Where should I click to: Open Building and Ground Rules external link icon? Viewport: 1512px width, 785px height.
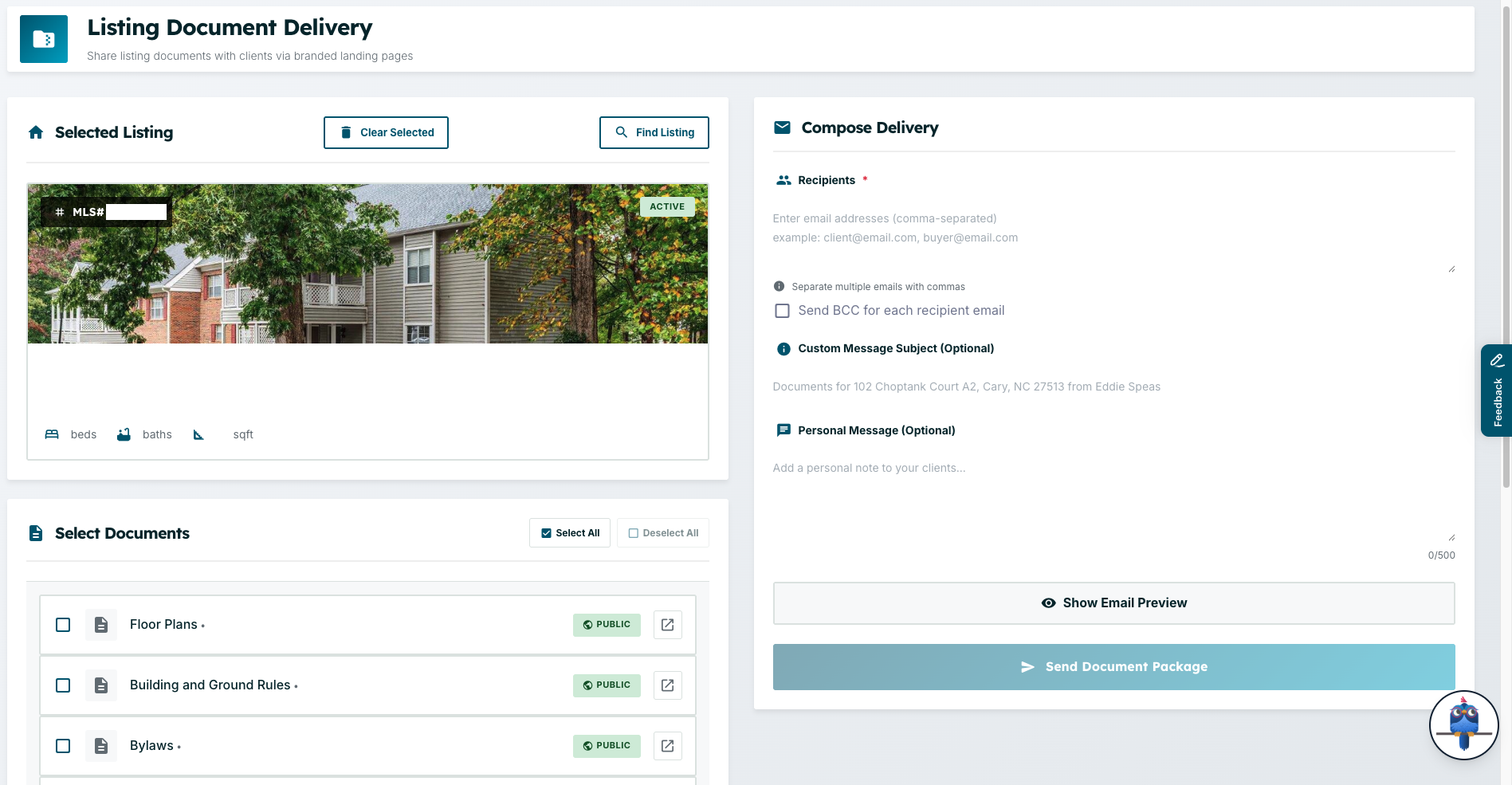click(x=667, y=685)
